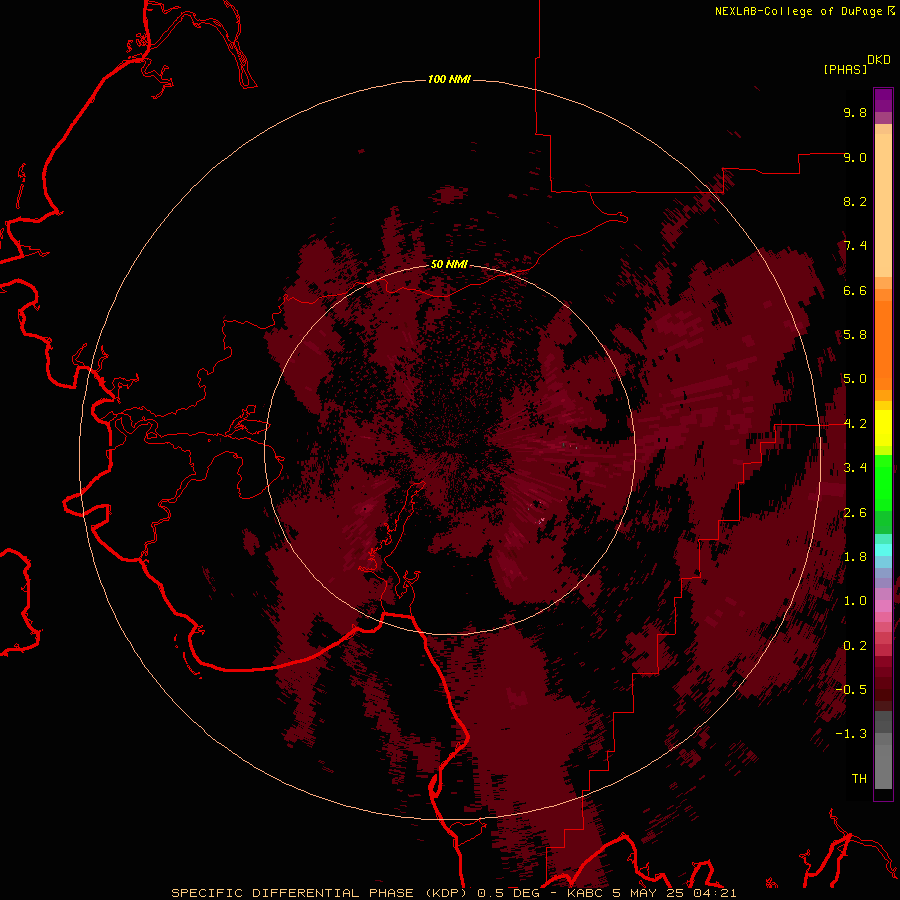
Task: Click the 50 NMI range ring label
Action: coord(449,264)
